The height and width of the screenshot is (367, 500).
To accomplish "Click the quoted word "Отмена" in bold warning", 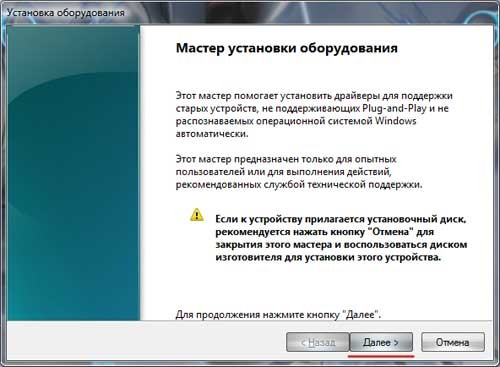I will 391,232.
